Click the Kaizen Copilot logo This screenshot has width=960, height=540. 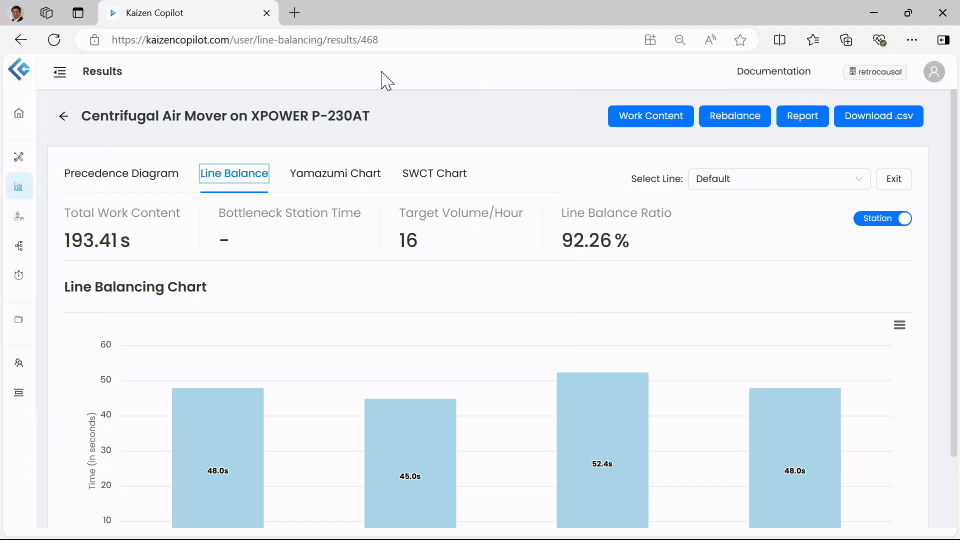tap(18, 70)
